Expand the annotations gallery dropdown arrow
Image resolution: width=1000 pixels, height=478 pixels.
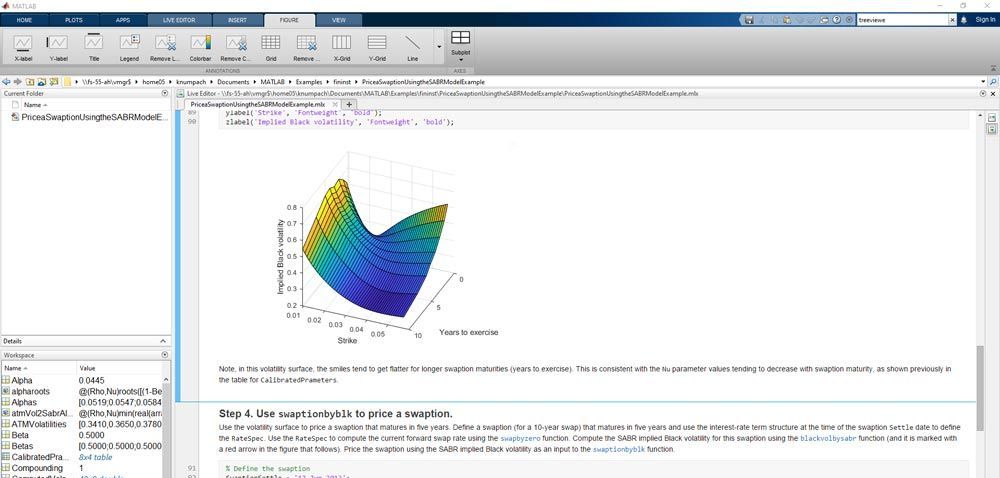coord(438,47)
